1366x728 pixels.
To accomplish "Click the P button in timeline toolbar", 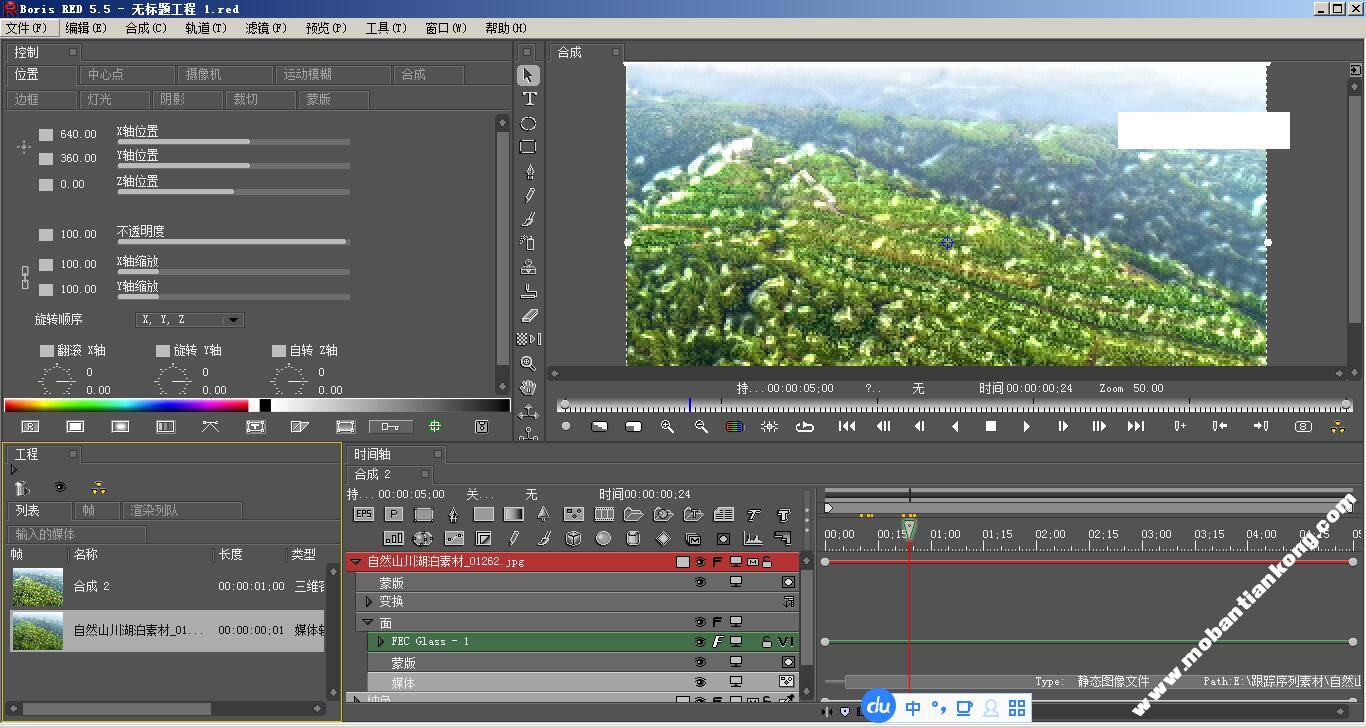I will click(394, 514).
